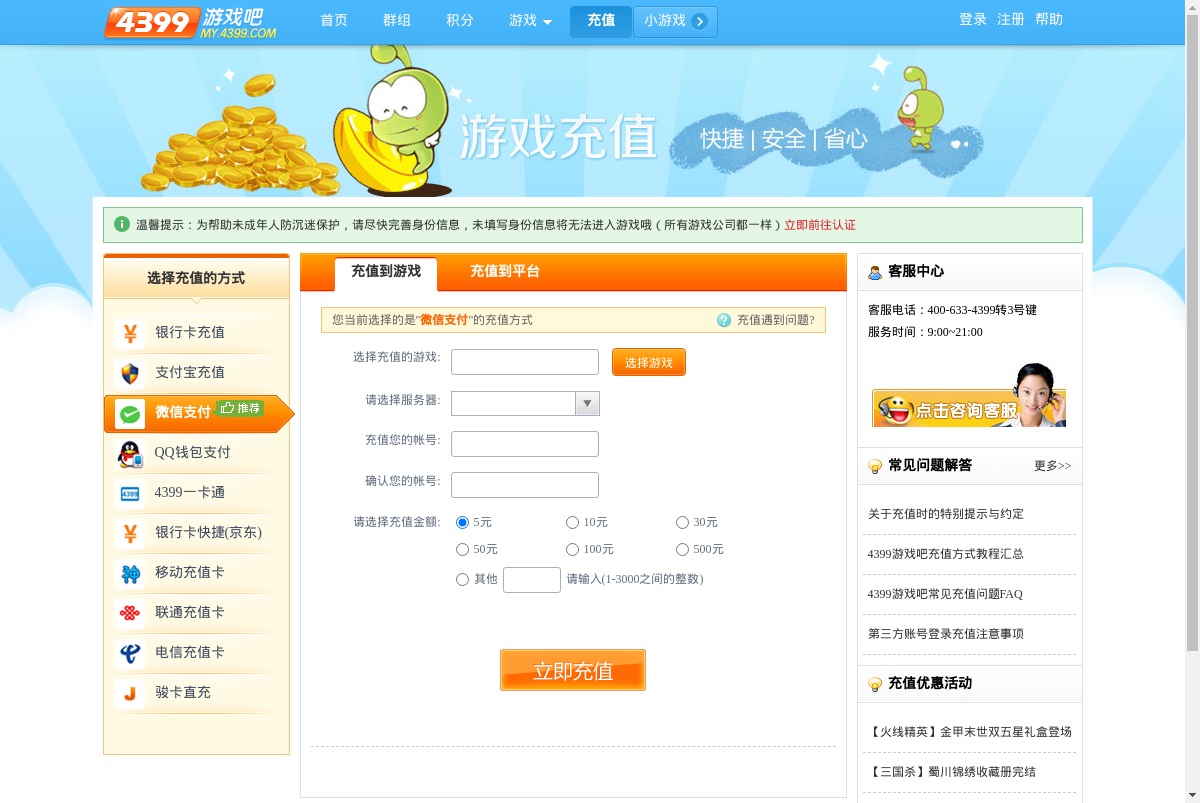Select the 50元 amount option
This screenshot has width=1200, height=803.
462,549
